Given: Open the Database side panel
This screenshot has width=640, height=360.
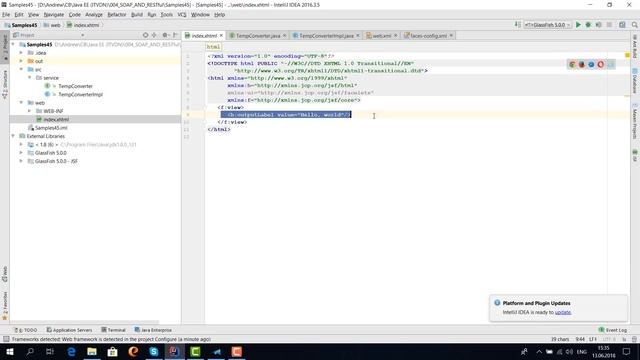Looking at the screenshot, I should (635, 80).
